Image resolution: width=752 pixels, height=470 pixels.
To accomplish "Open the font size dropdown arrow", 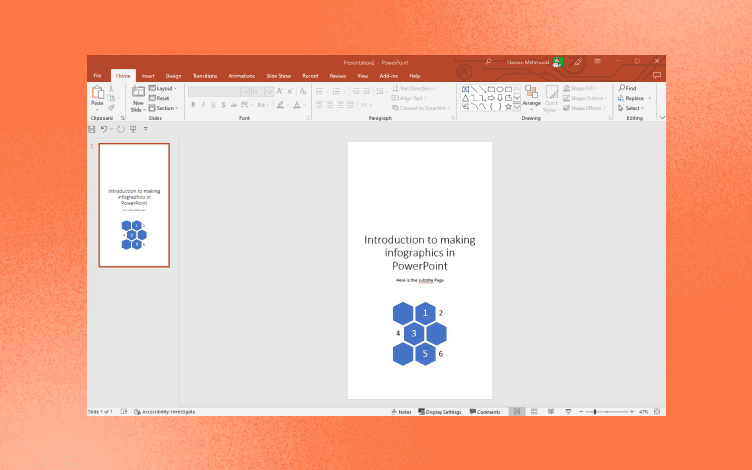I will coord(269,92).
